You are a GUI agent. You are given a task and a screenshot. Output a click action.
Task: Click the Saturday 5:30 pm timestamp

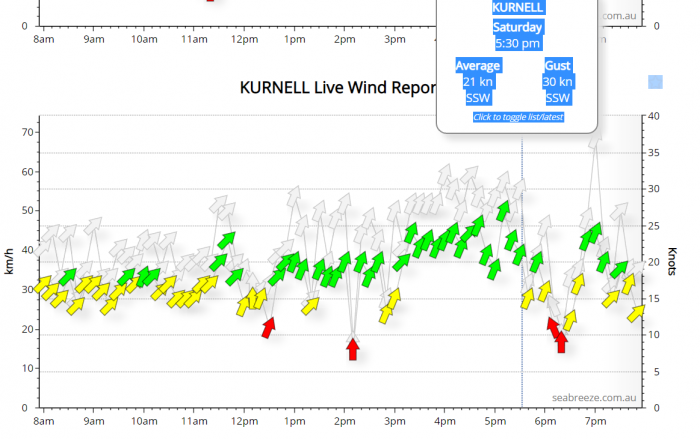coord(518,35)
